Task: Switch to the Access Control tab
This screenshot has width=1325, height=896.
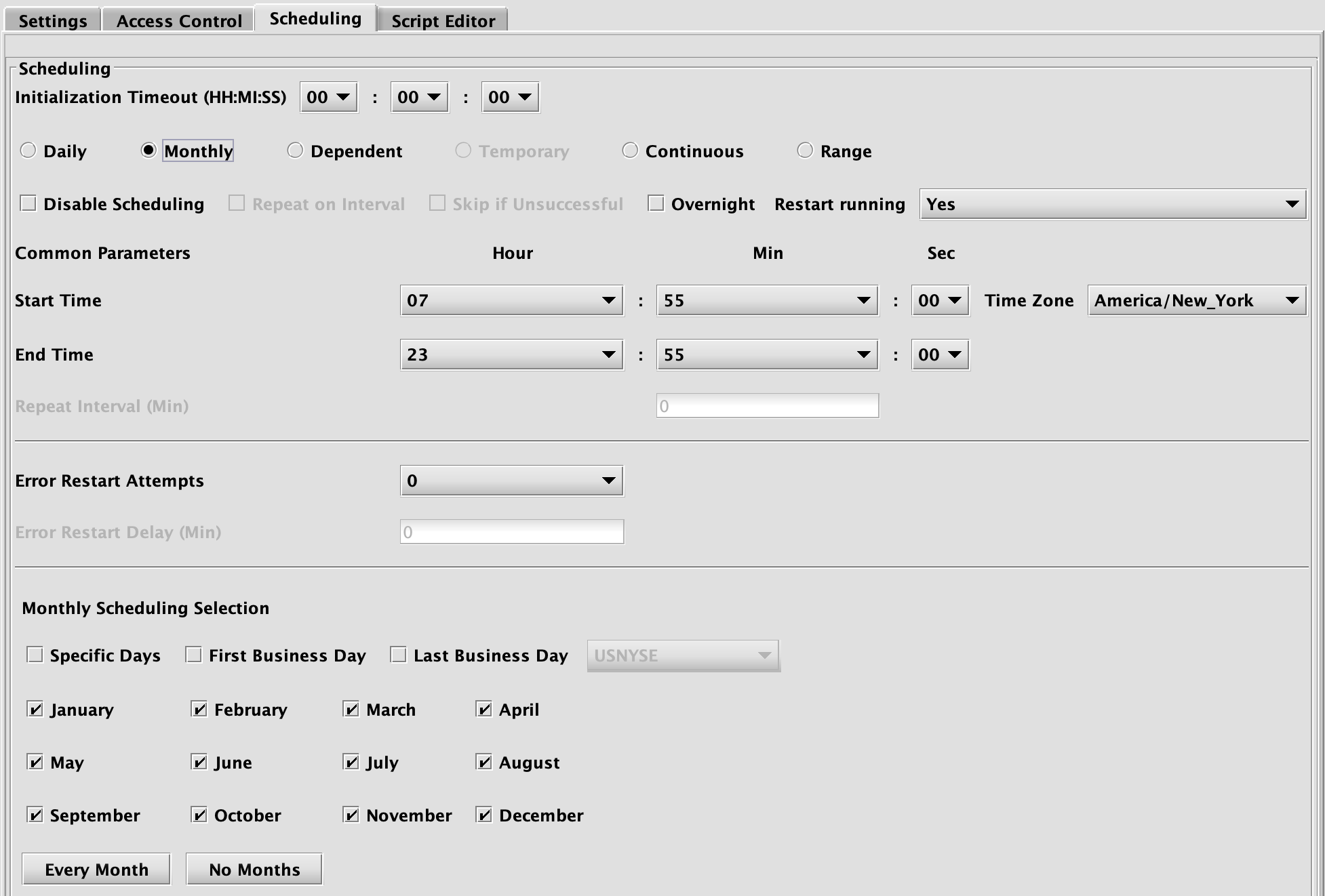Action: [x=179, y=20]
